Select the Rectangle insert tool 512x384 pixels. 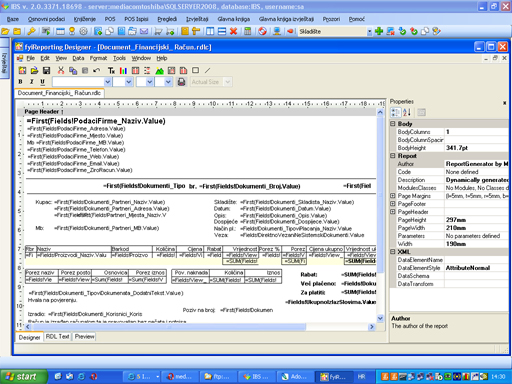[196, 70]
